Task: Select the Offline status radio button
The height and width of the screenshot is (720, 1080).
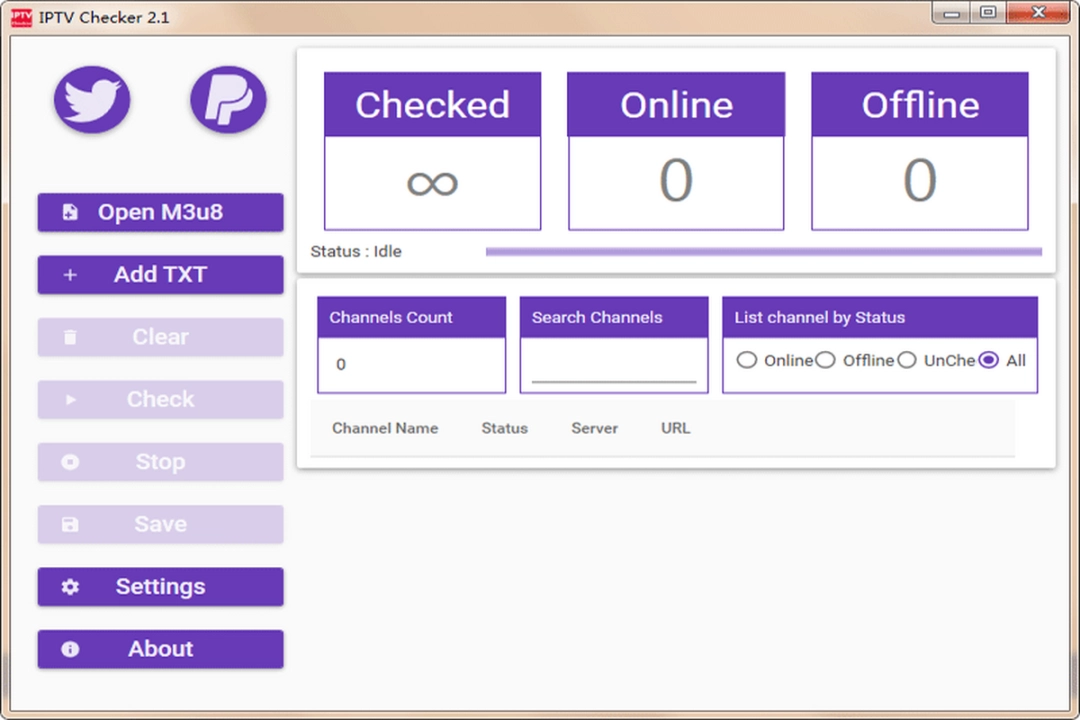Action: pyautogui.click(x=826, y=360)
